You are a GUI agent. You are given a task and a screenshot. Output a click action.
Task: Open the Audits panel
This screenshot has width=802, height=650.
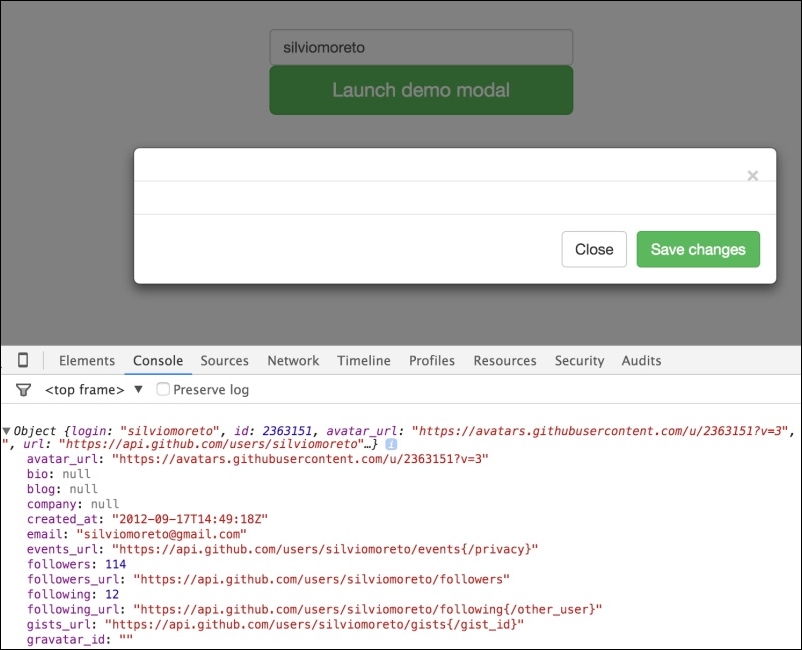tap(641, 360)
